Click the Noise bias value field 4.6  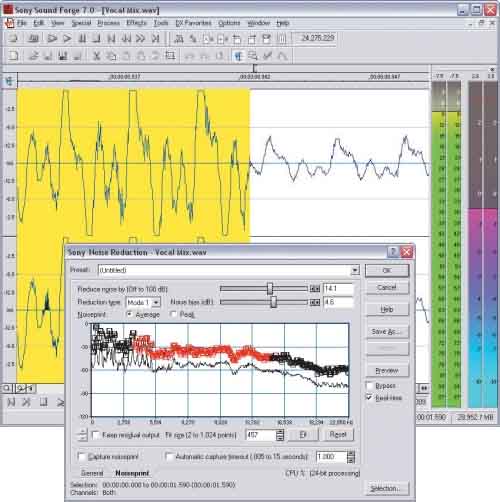click(x=338, y=302)
